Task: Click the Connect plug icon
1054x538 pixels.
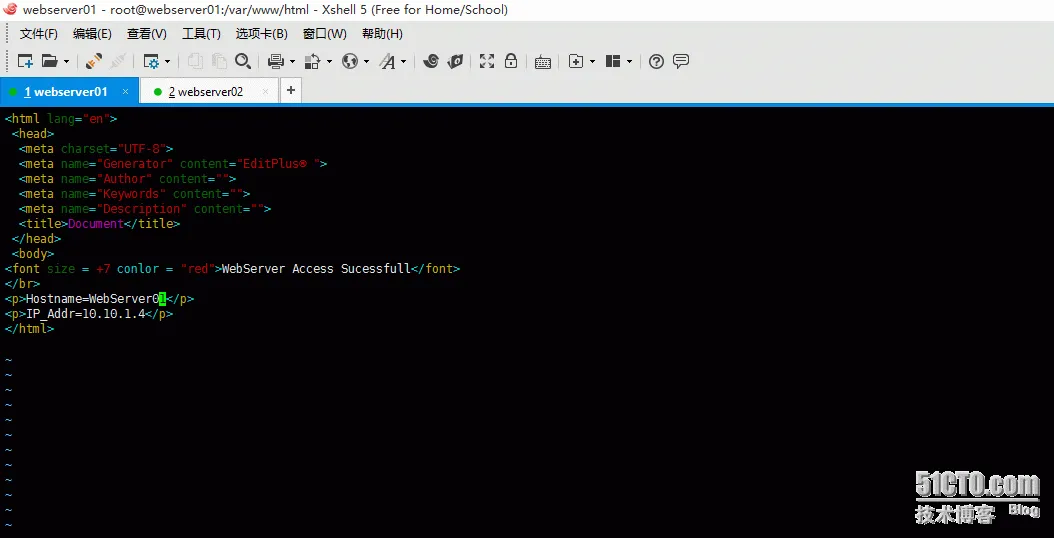Action: pos(94,61)
